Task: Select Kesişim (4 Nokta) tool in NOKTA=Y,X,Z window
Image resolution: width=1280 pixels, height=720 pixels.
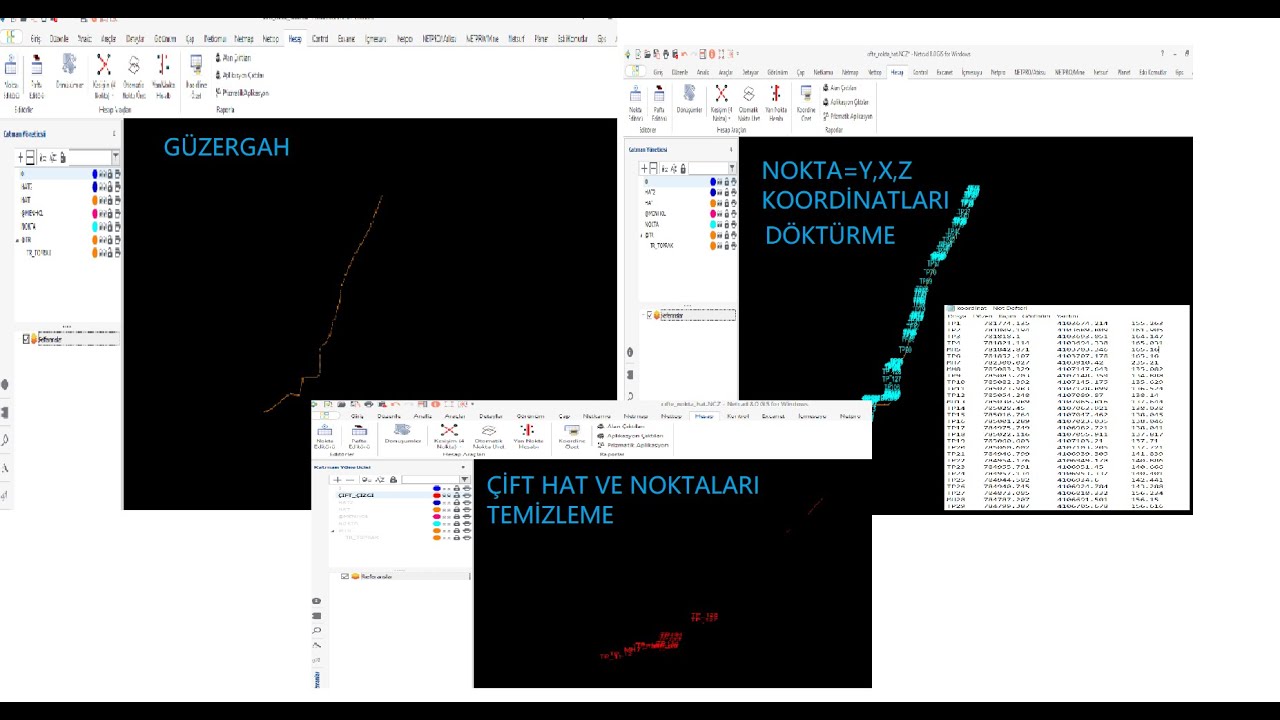Action: [722, 103]
